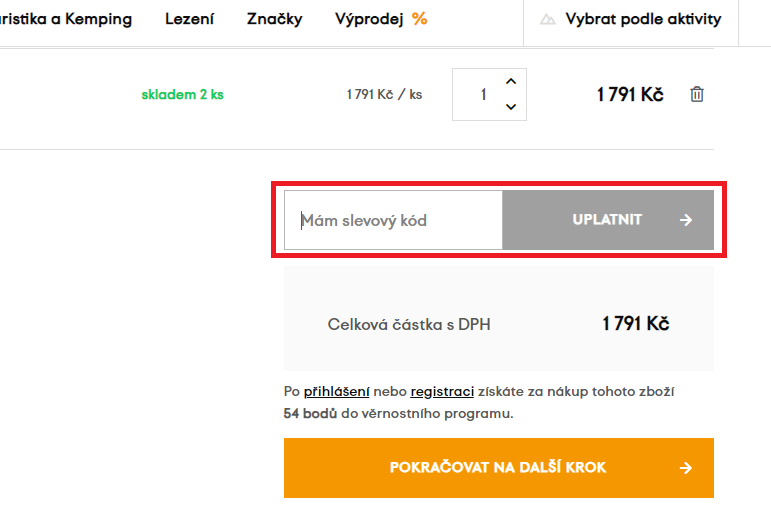The width and height of the screenshot is (771, 519).
Task: Click the Celková částka s DPH label
Action: point(409,324)
